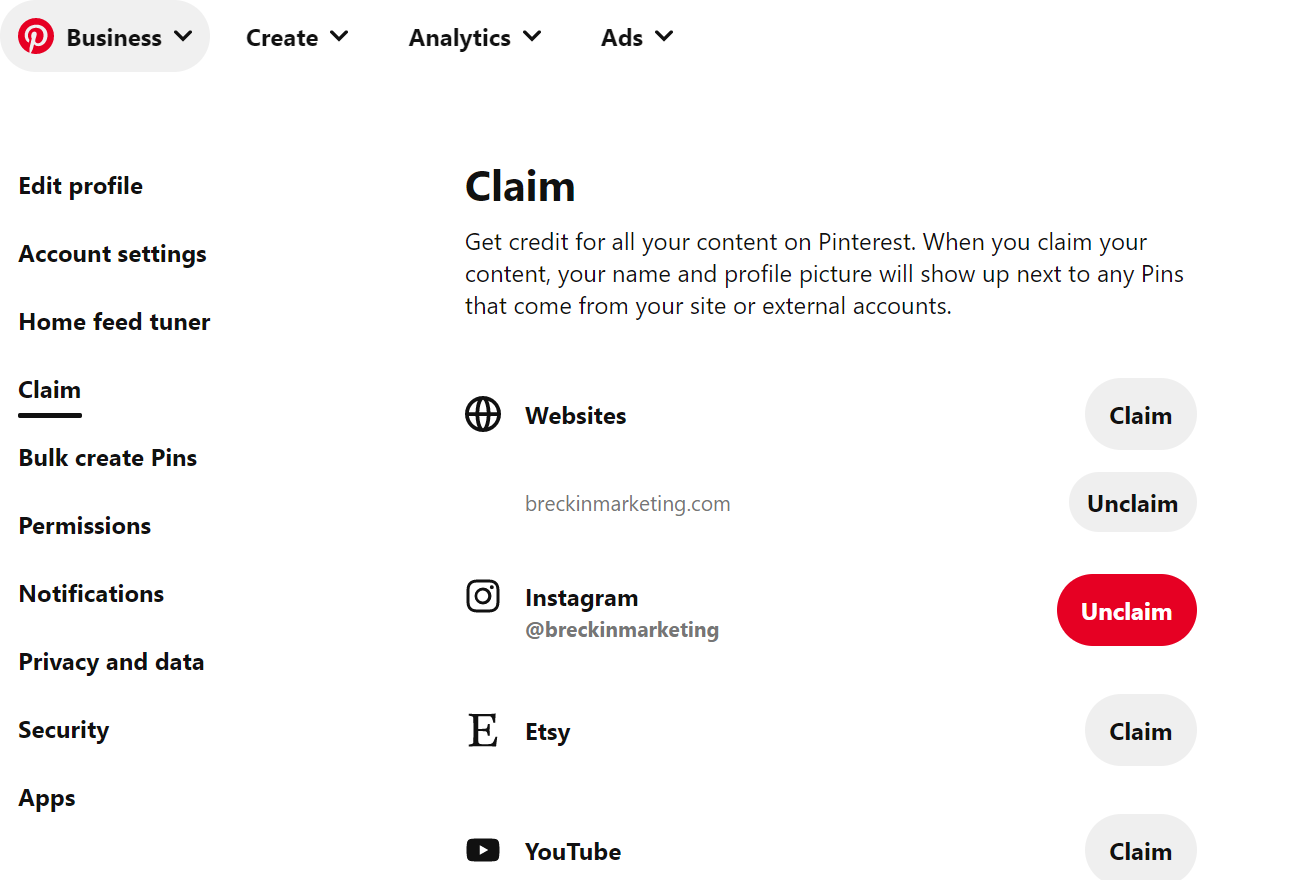Open Account settings in sidebar

(112, 254)
